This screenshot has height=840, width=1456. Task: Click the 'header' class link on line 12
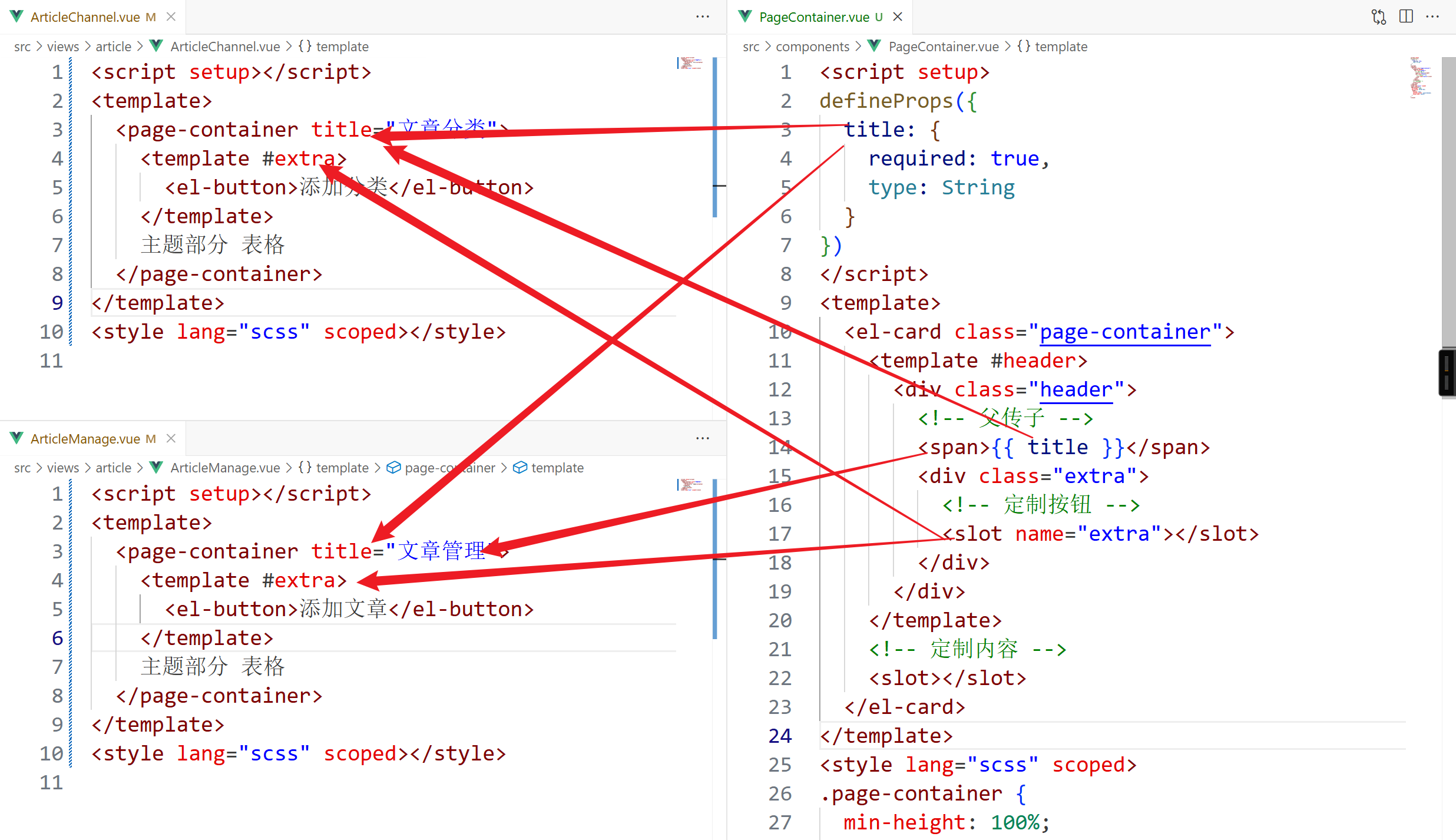pyautogui.click(x=1076, y=390)
